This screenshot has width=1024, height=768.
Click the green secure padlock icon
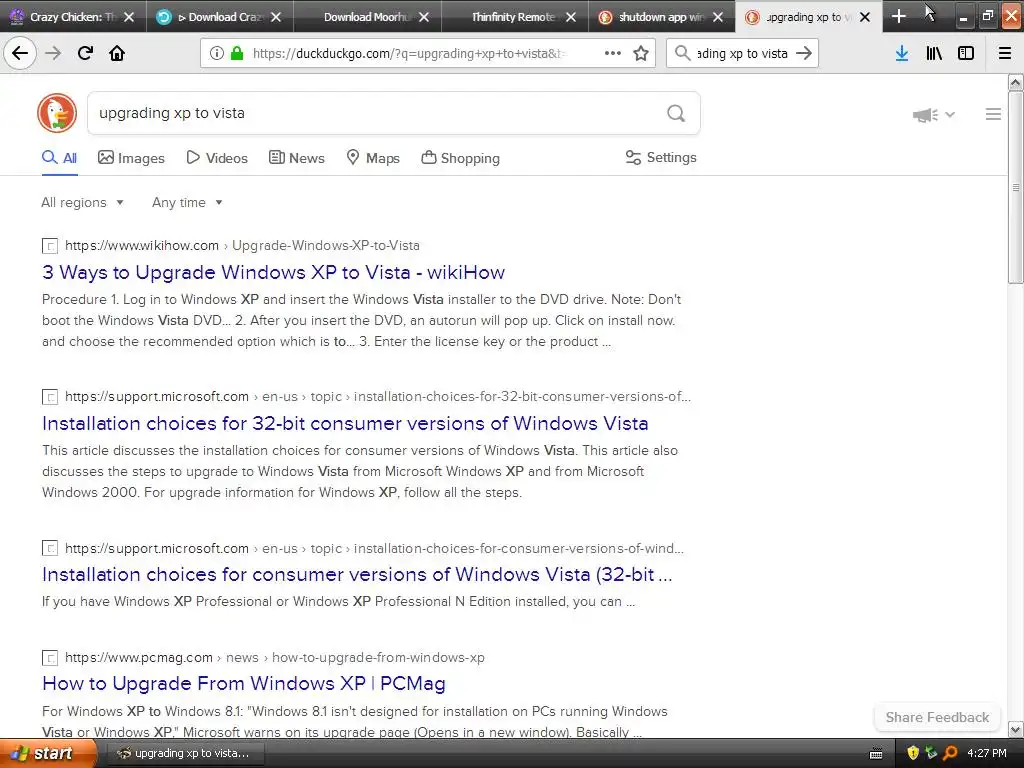[x=237, y=54]
